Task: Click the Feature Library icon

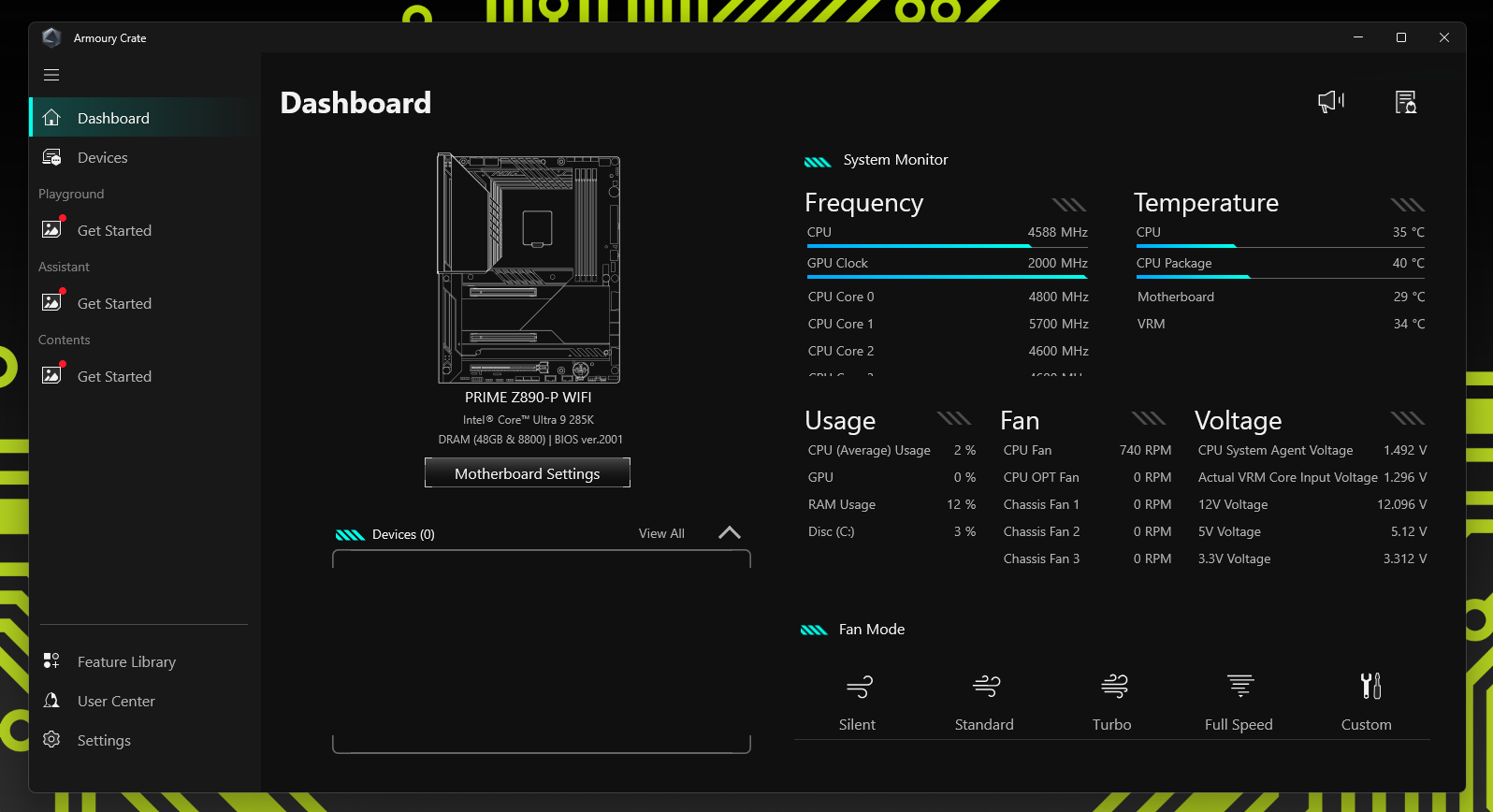Action: pyautogui.click(x=51, y=661)
